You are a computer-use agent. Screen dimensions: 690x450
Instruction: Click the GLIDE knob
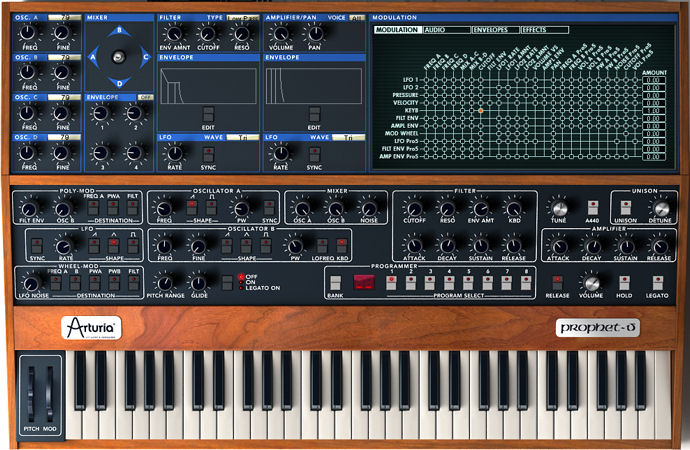[198, 283]
